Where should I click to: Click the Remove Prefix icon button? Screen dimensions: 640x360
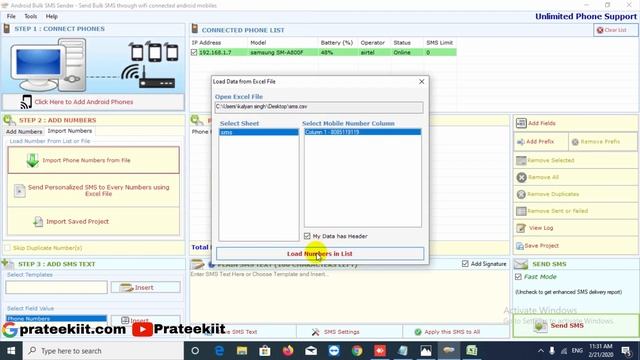pos(575,142)
